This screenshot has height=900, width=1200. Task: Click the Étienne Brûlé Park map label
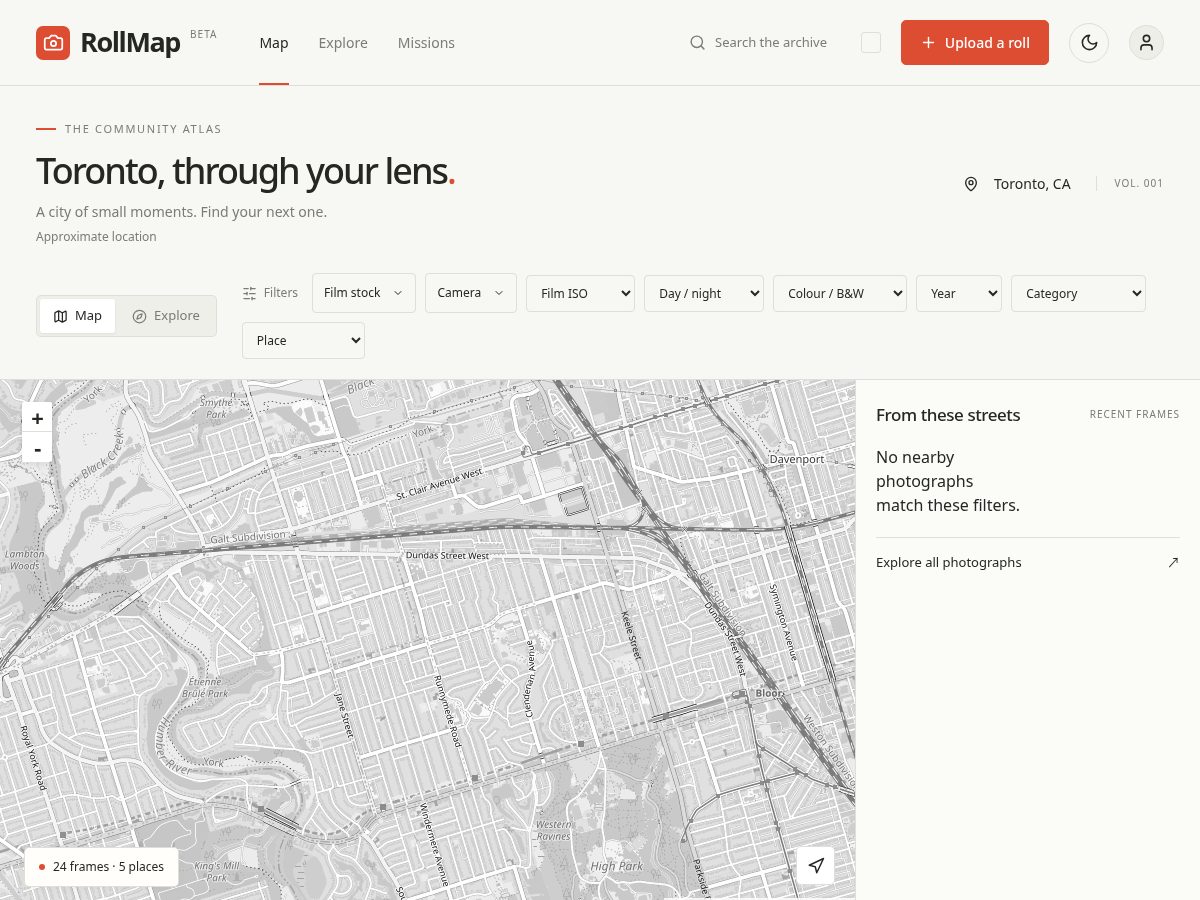point(203,686)
